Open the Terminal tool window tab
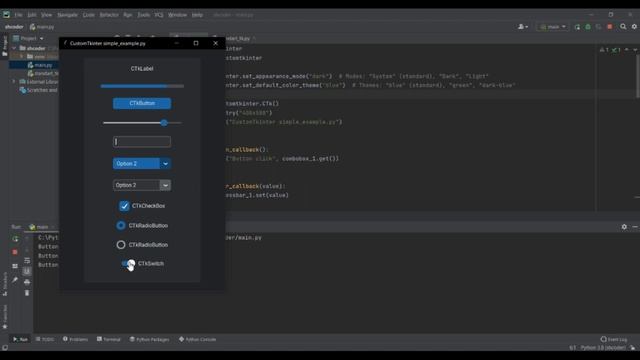Image resolution: width=640 pixels, height=360 pixels. [x=109, y=339]
